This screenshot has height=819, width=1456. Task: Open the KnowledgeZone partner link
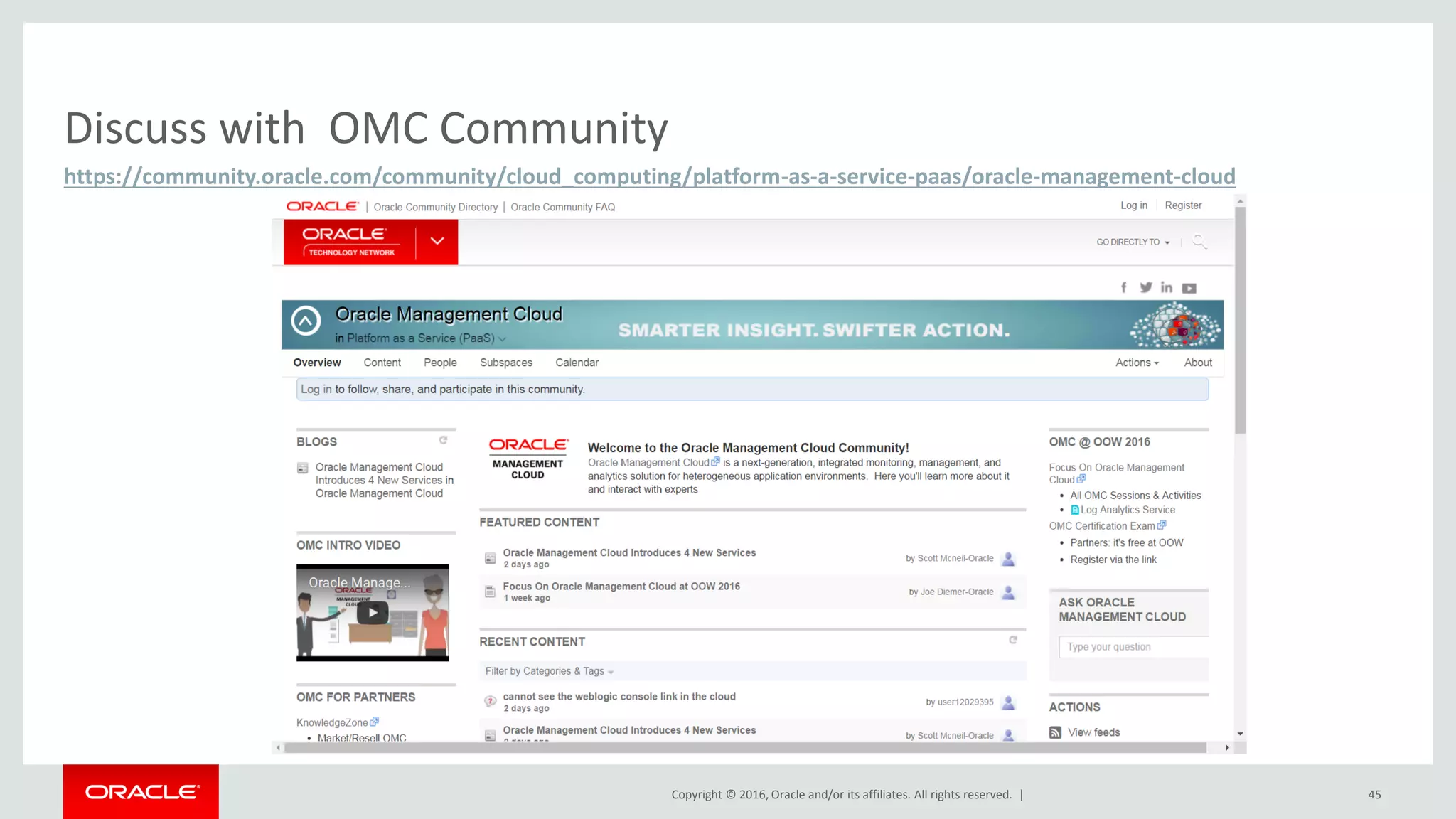click(338, 722)
